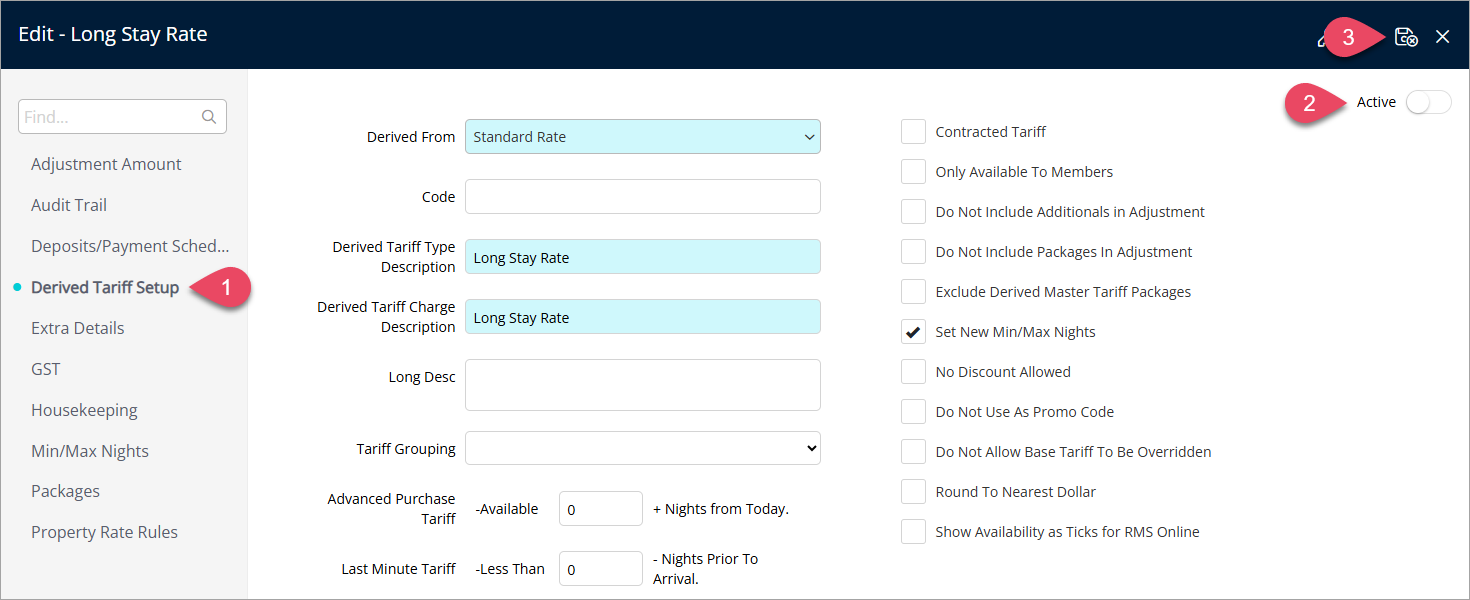The image size is (1470, 600).
Task: Click the Last Minute Tariff nights field
Action: [600, 568]
